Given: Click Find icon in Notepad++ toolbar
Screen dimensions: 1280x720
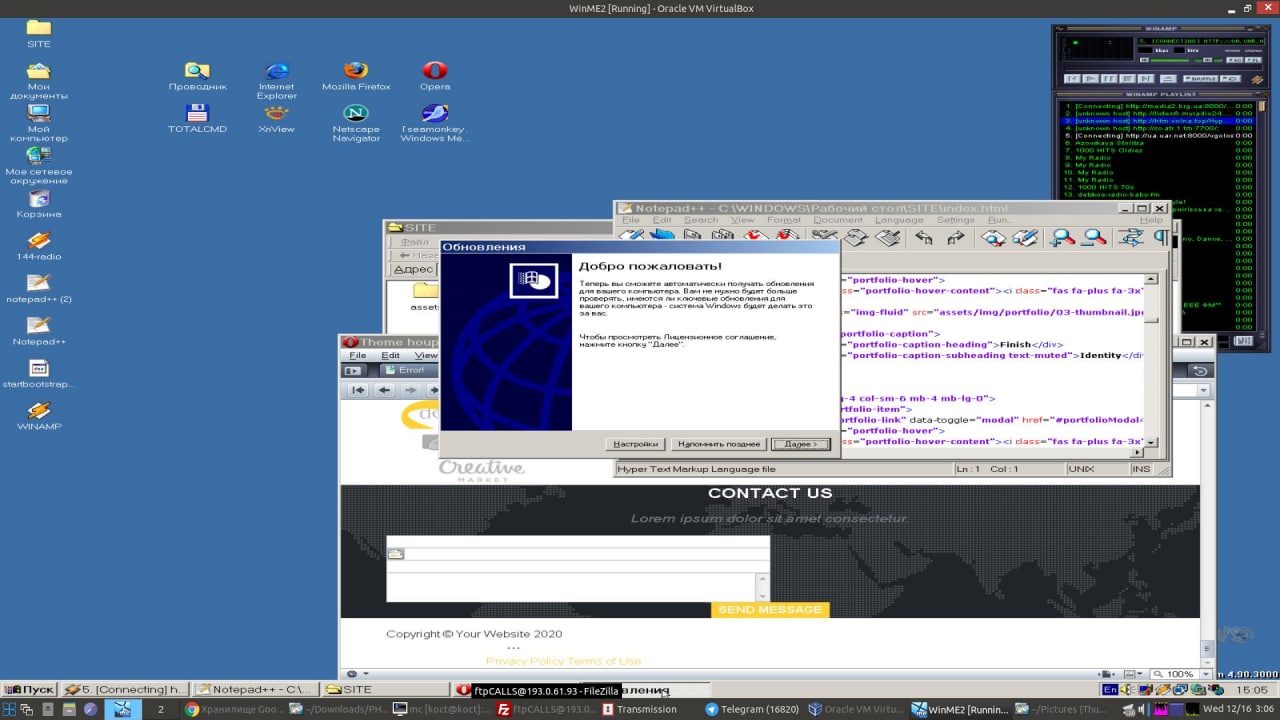Looking at the screenshot, I should 993,238.
